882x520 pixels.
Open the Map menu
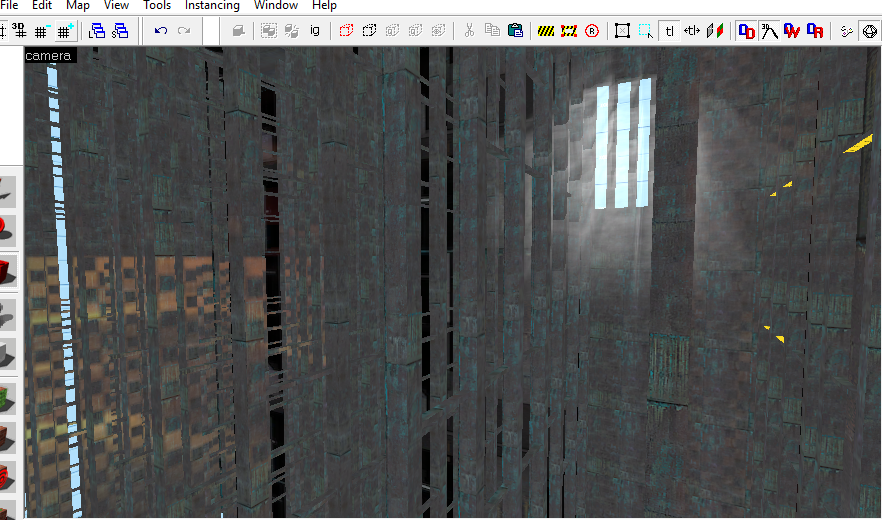pos(78,6)
